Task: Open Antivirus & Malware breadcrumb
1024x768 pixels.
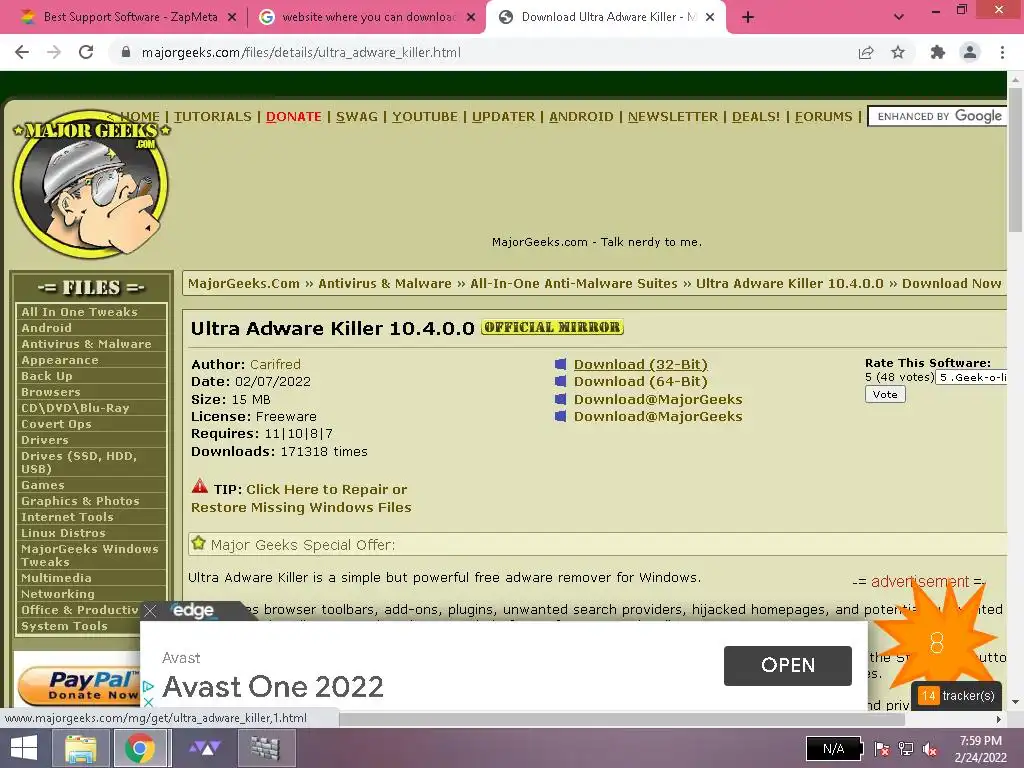Action: click(x=385, y=283)
